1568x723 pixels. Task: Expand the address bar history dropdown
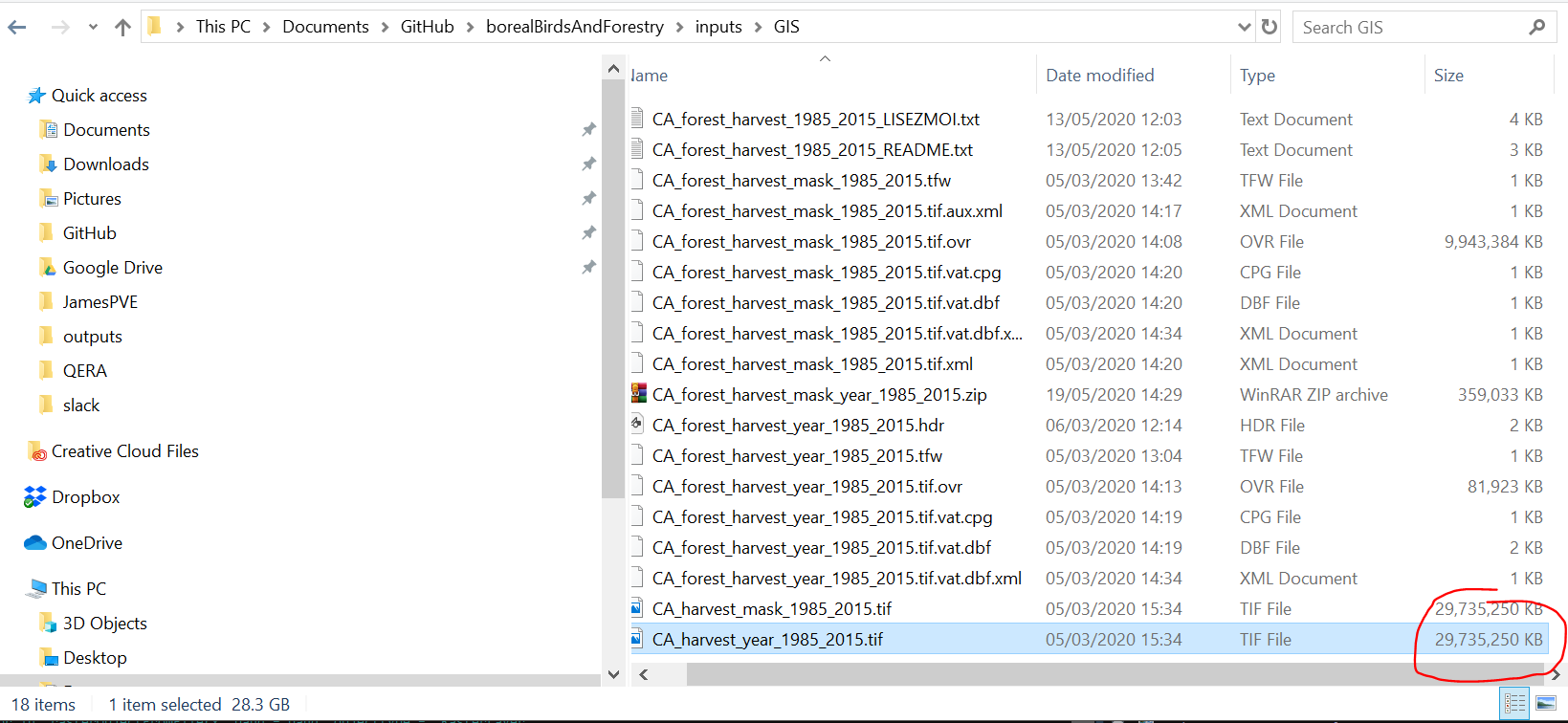[x=1244, y=27]
